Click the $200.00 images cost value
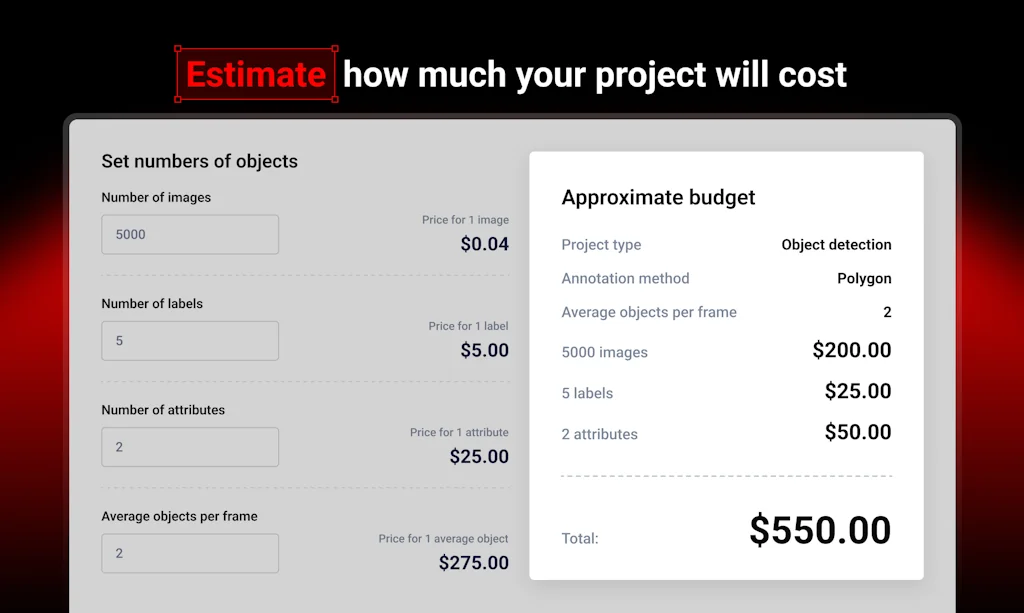 coord(851,350)
